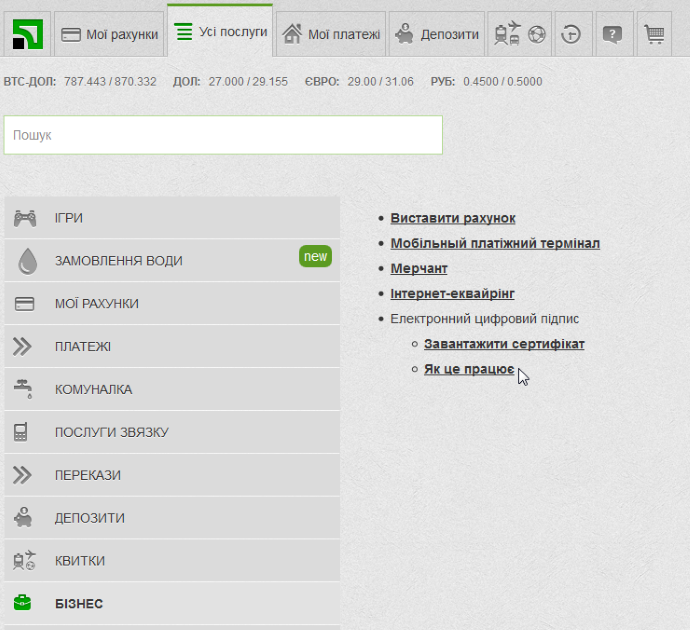Click the PrivatBank green logo
This screenshot has height=630, width=690.
pos(27,35)
